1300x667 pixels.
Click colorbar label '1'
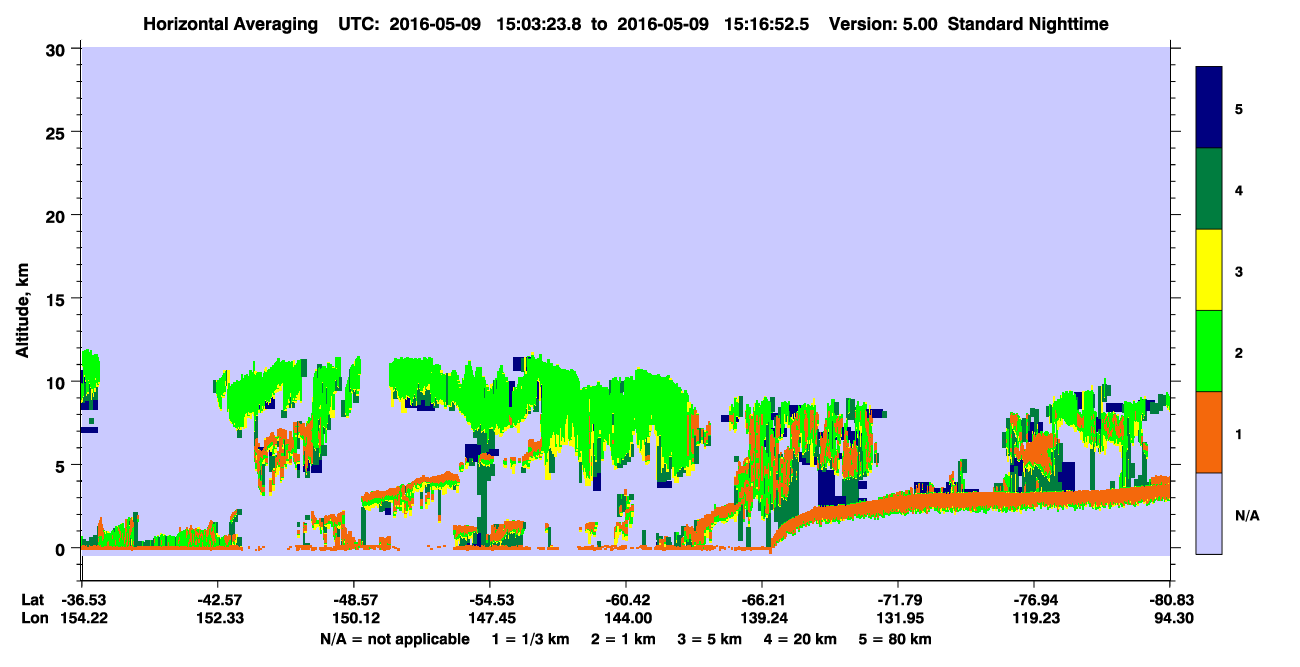[x=1239, y=433]
